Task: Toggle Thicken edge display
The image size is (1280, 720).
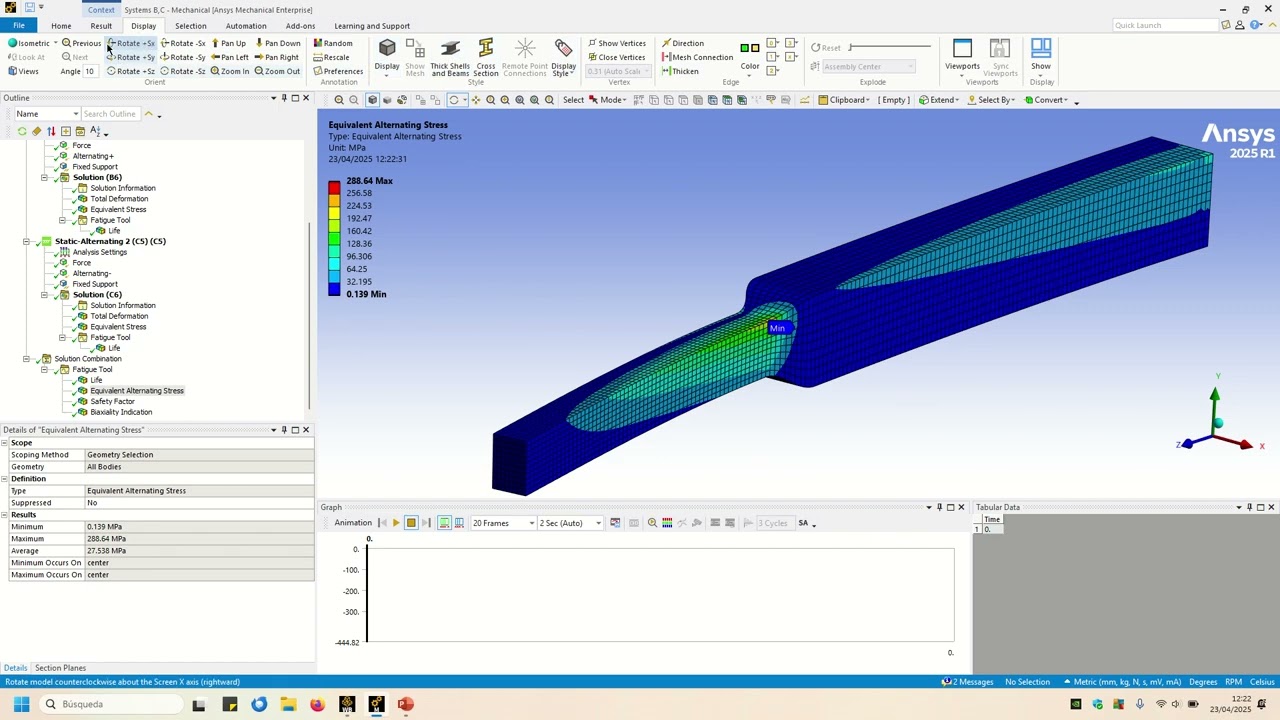Action: [x=680, y=71]
